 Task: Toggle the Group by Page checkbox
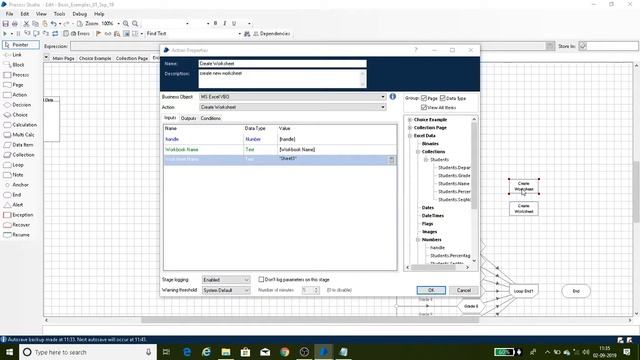(x=424, y=98)
